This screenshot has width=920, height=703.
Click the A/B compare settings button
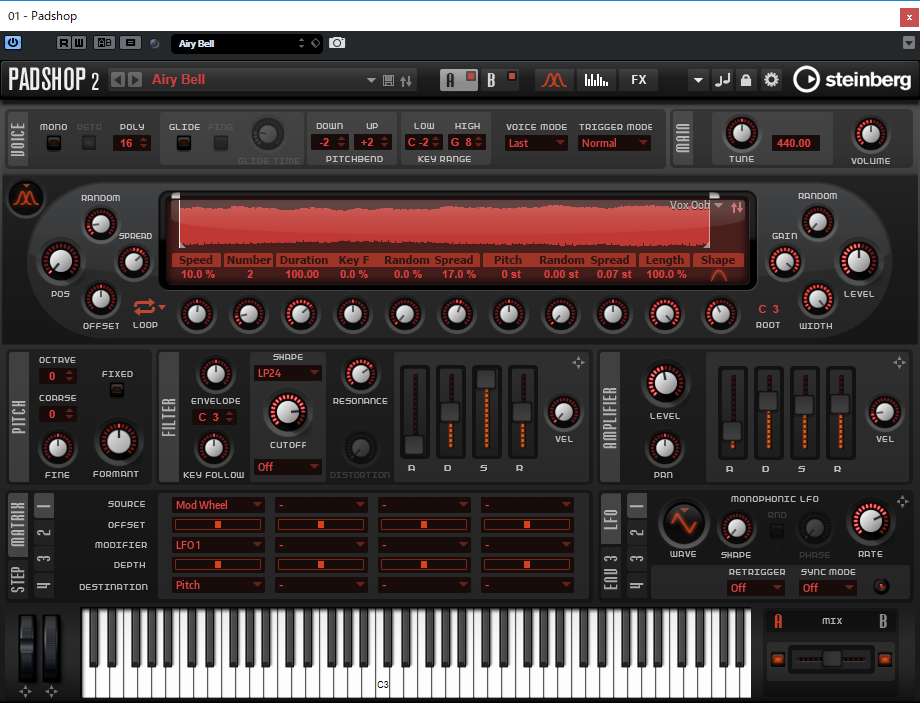pyautogui.click(x=104, y=43)
